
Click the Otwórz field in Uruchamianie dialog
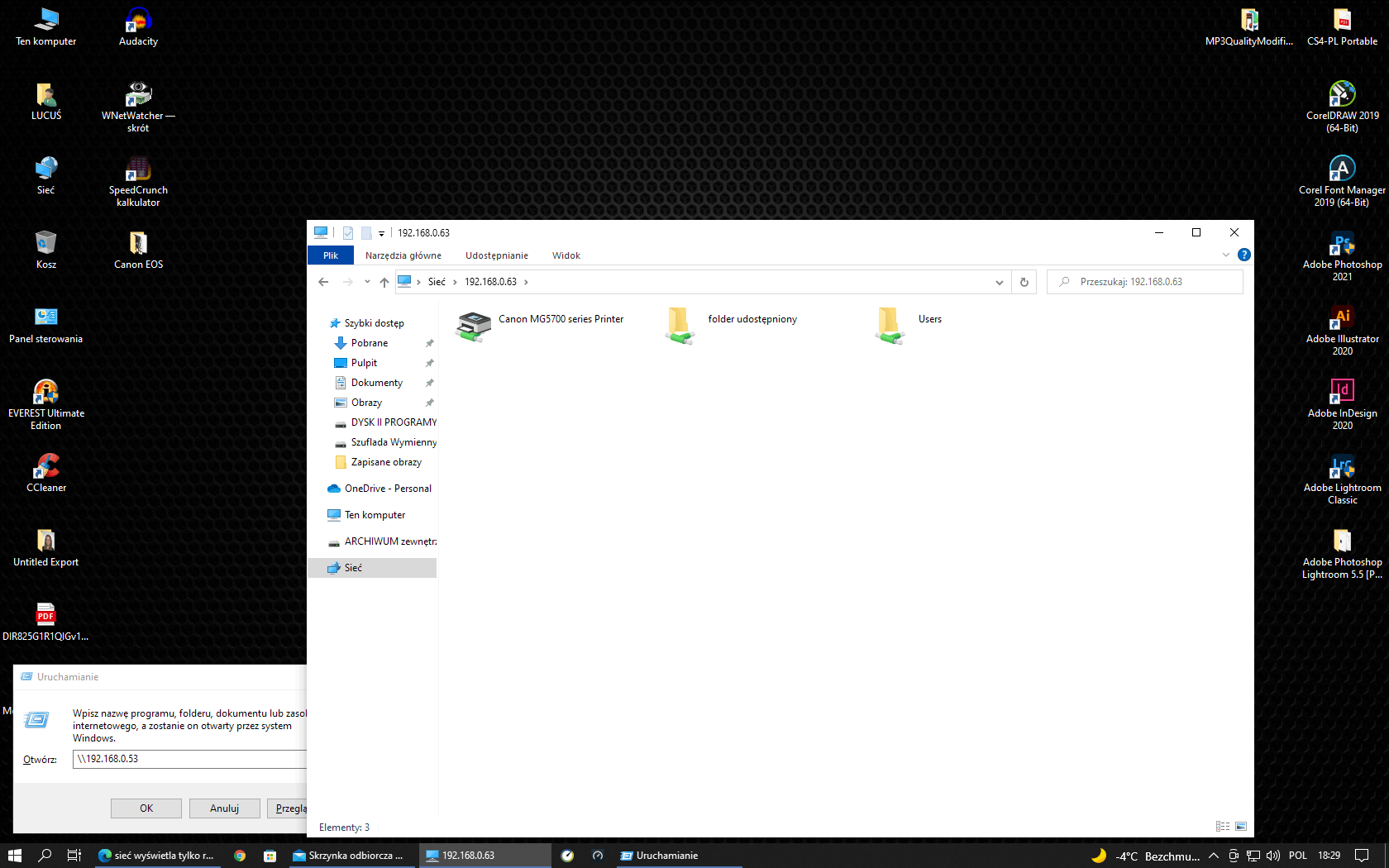coord(189,759)
